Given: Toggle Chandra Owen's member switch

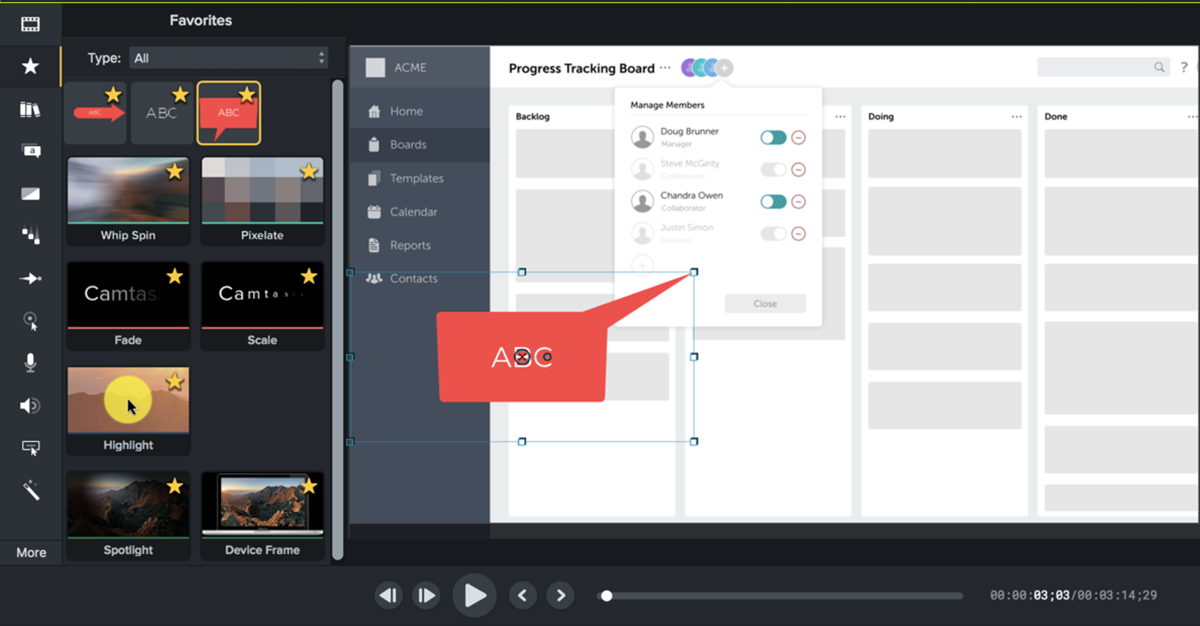Looking at the screenshot, I should tap(773, 201).
